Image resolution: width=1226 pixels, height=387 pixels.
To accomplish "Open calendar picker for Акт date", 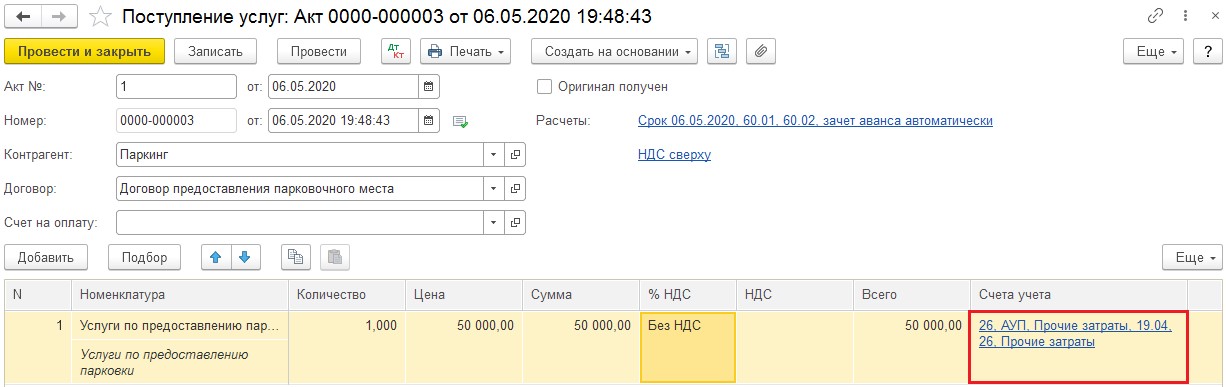I will [428, 86].
